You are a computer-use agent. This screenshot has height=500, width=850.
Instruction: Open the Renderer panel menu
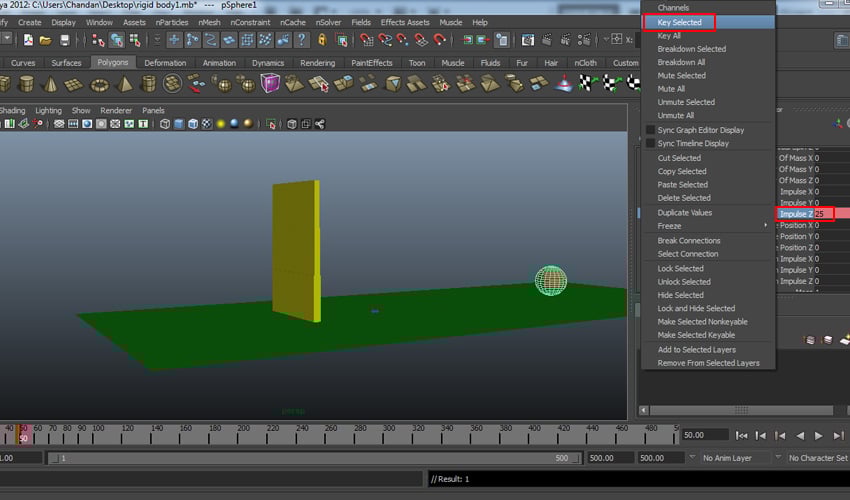coord(116,110)
